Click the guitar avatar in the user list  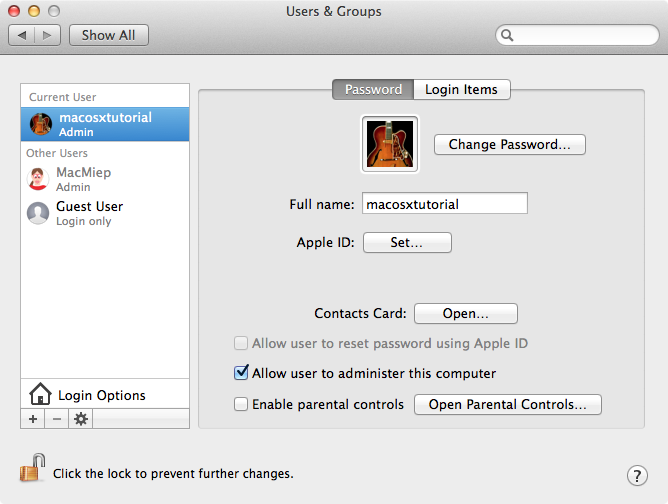click(x=40, y=124)
